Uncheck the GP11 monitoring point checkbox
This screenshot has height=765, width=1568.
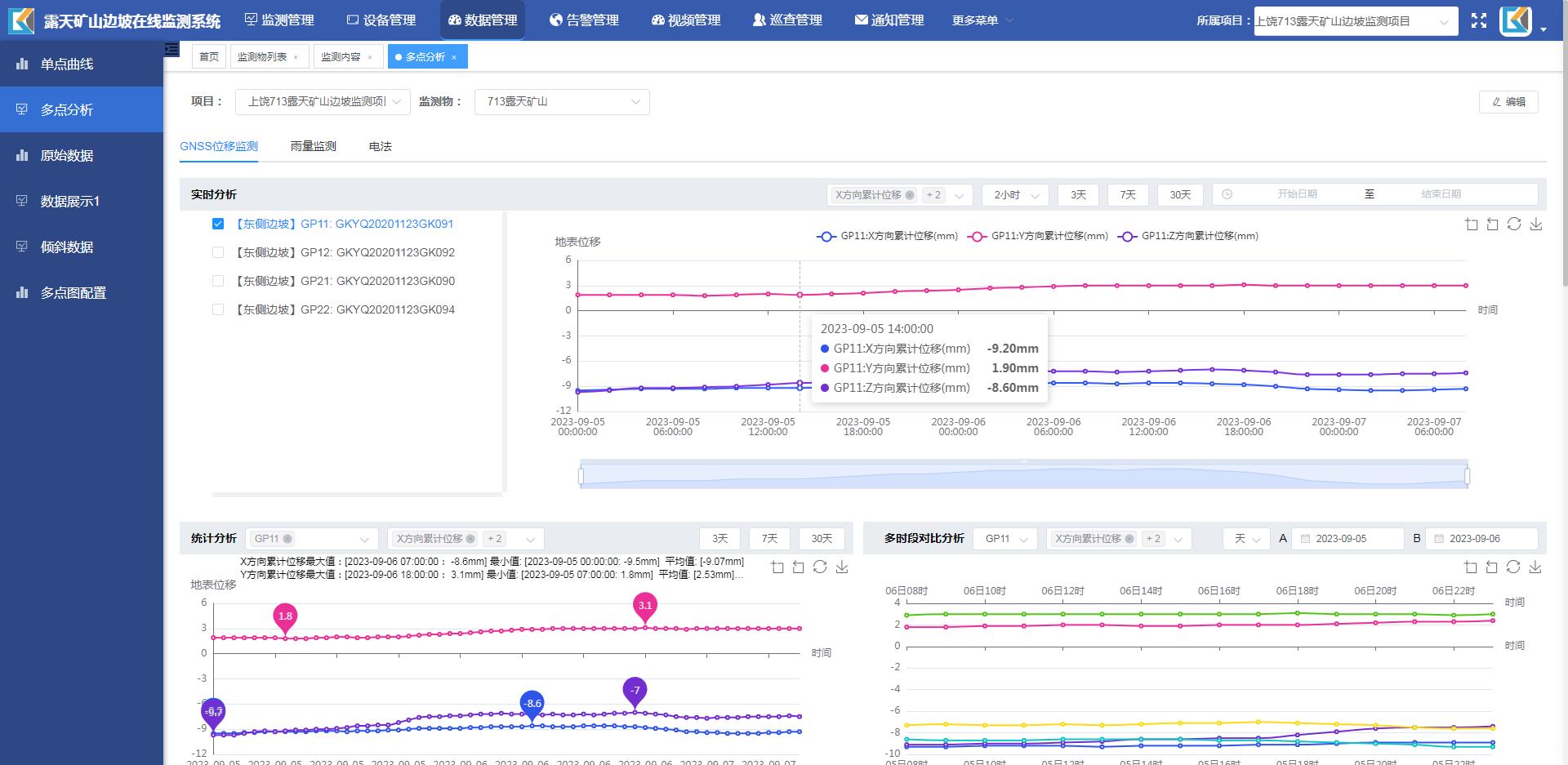pyautogui.click(x=218, y=224)
